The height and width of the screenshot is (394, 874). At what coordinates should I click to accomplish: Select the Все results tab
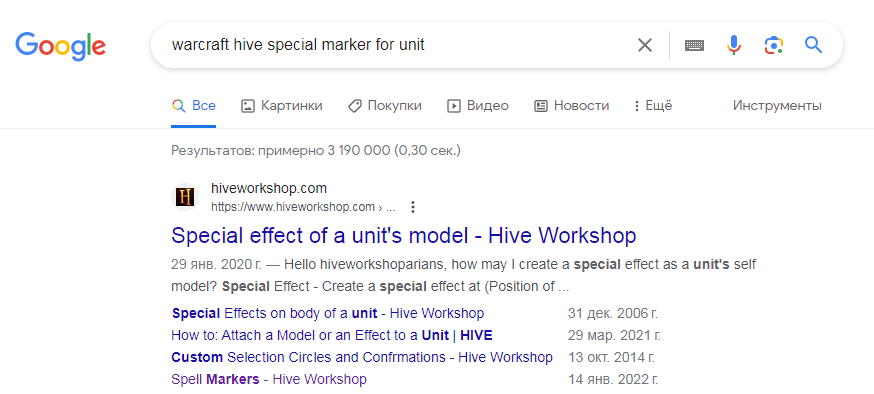point(193,106)
